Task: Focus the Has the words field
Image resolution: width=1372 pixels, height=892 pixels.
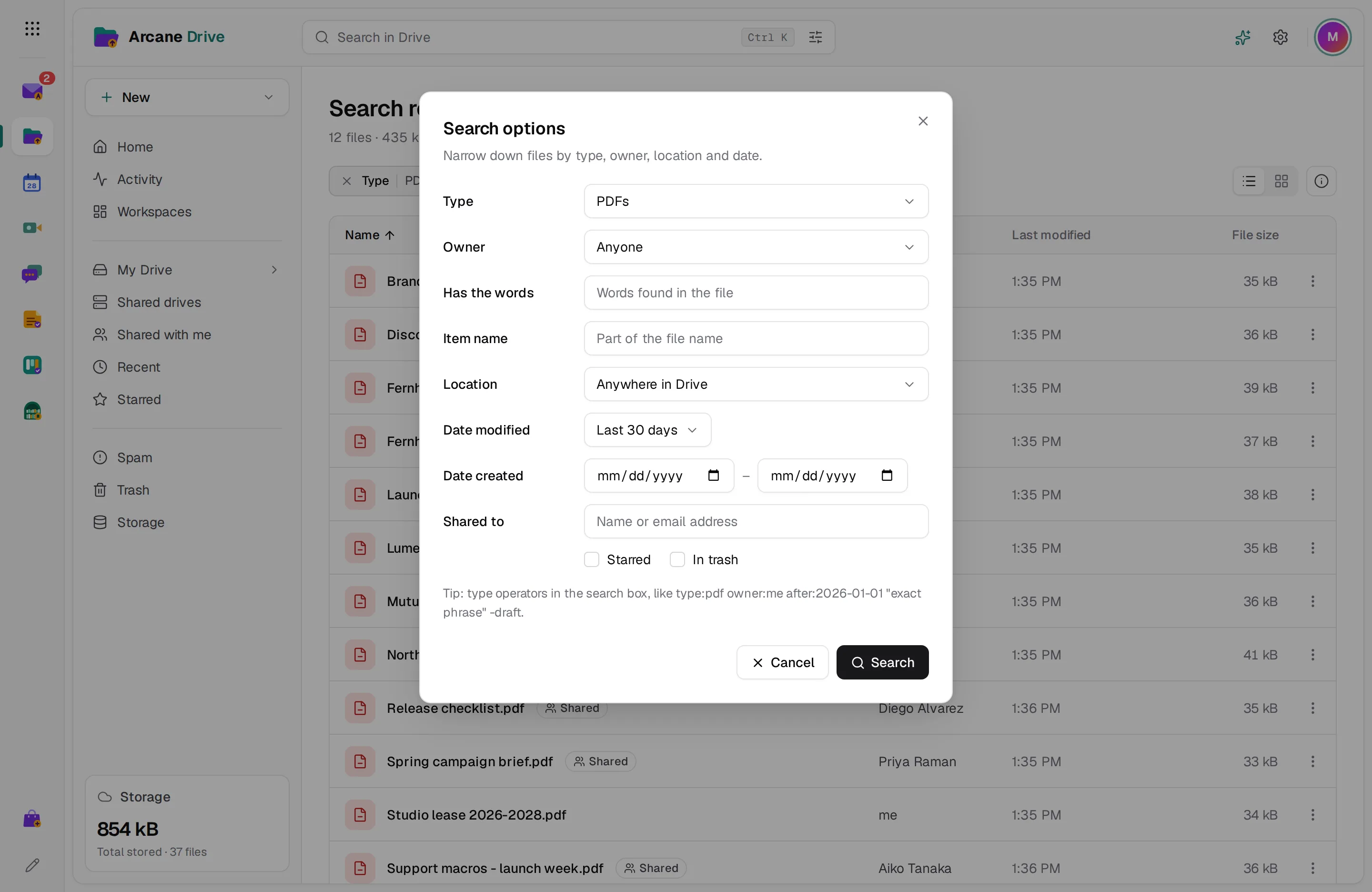Action: (x=756, y=293)
